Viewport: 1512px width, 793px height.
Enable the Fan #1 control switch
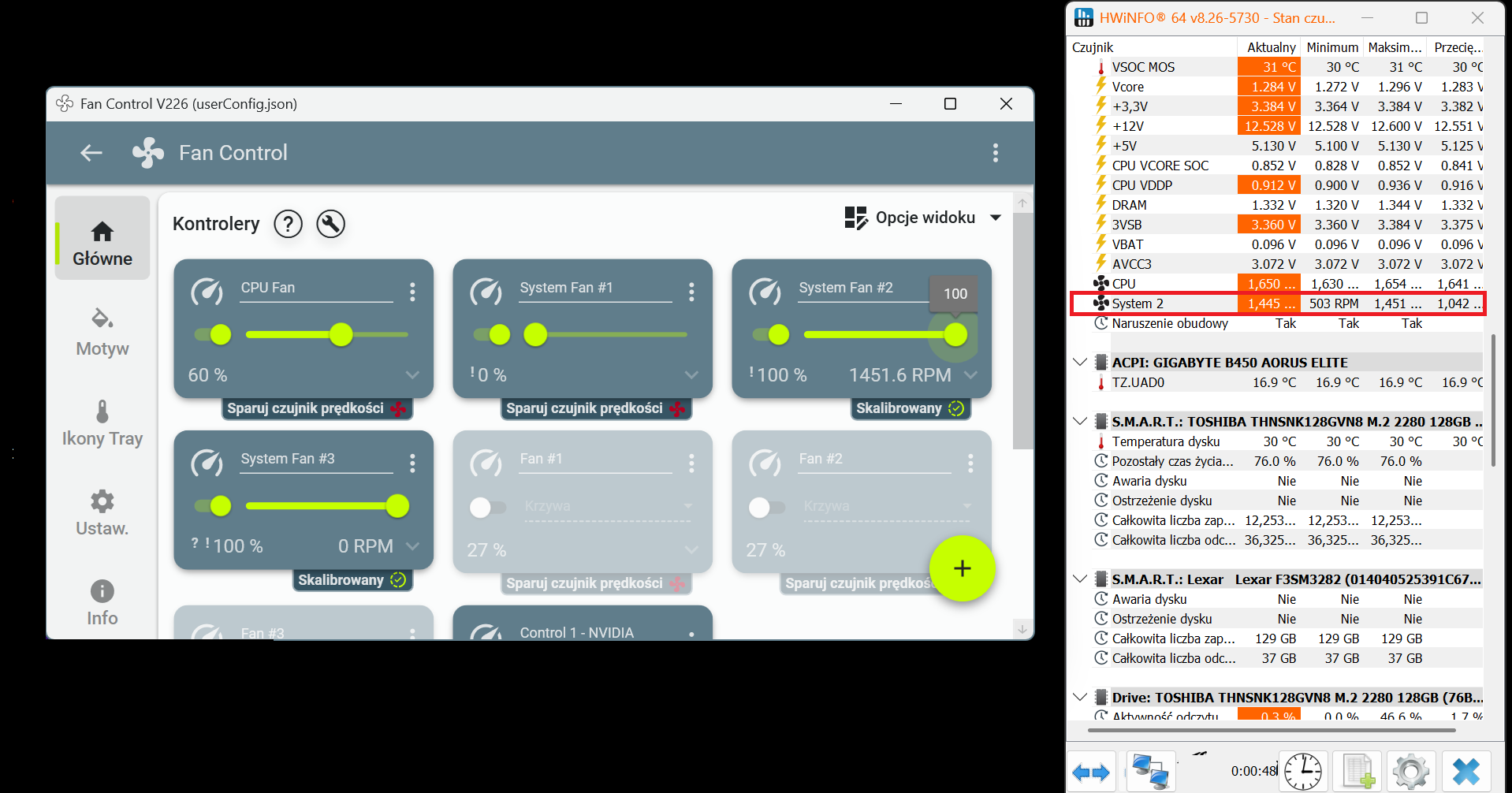pyautogui.click(x=486, y=507)
